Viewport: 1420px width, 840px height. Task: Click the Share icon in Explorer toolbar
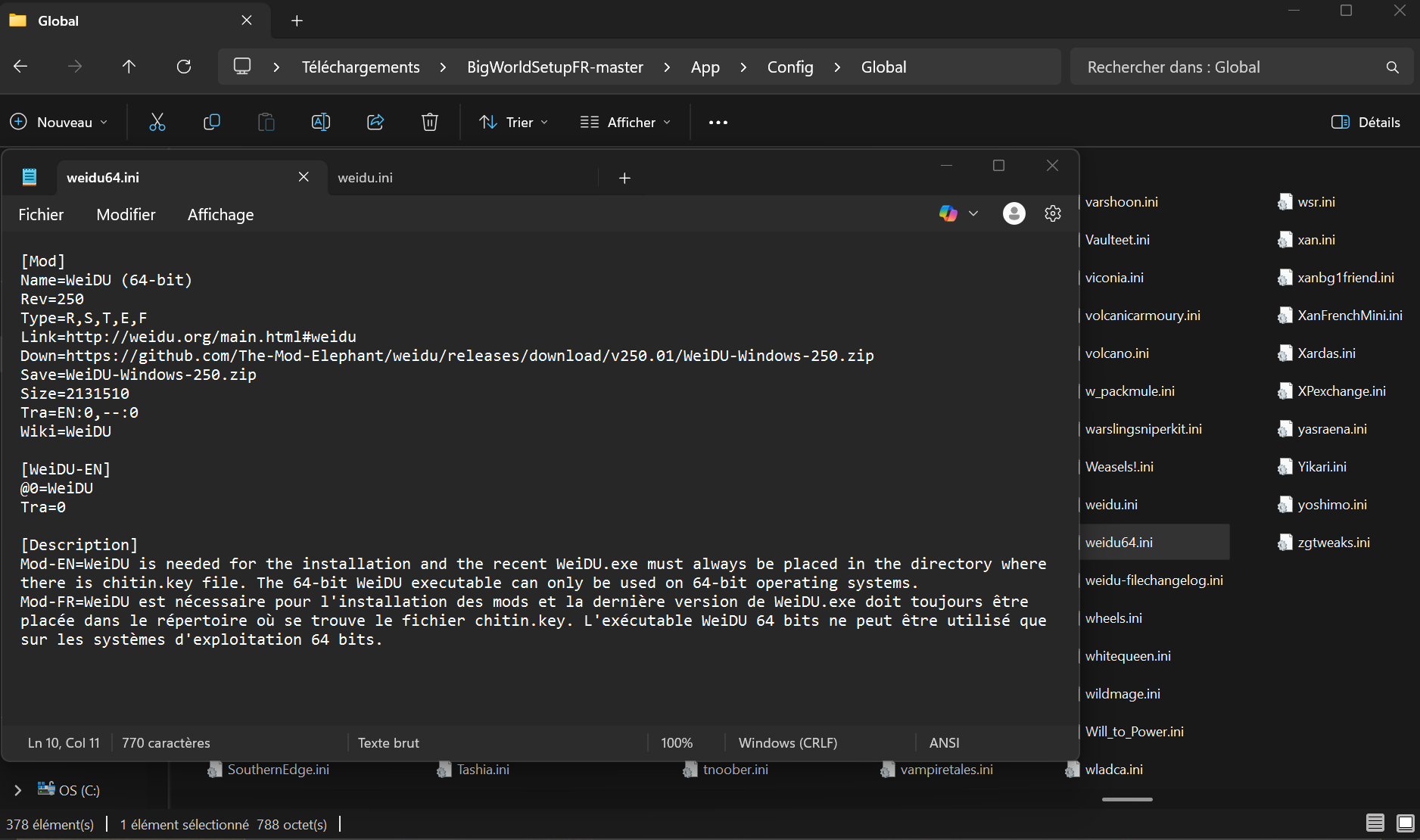[375, 122]
